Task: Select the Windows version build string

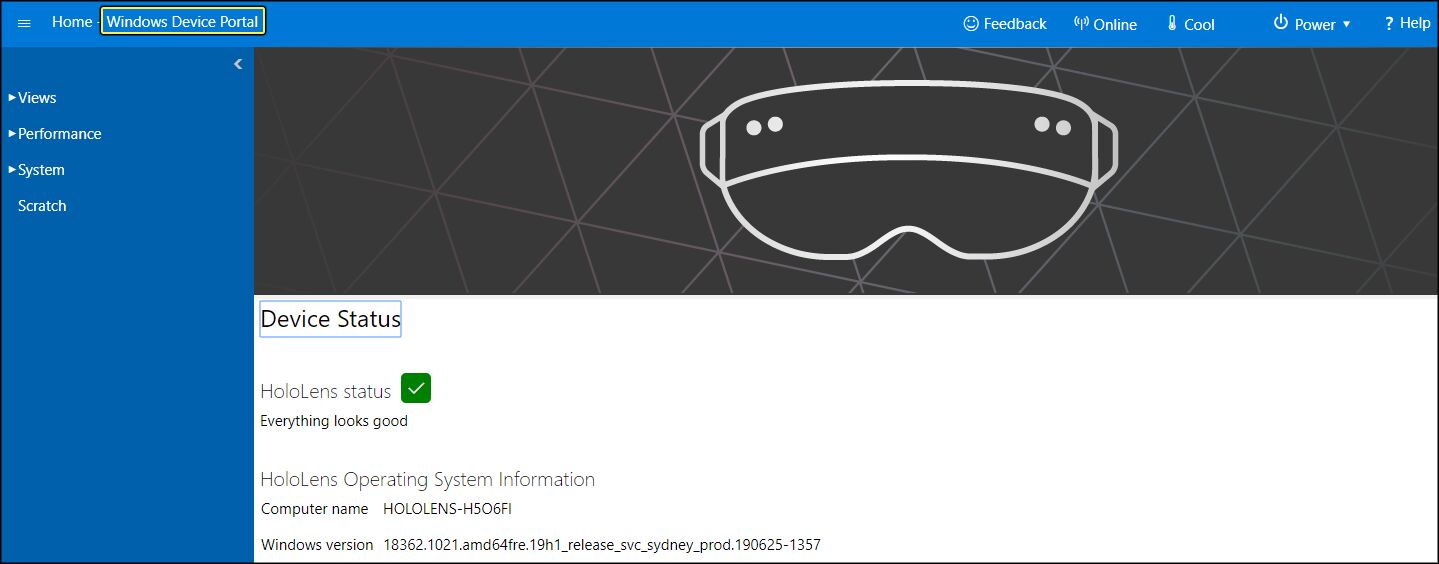Action: [602, 545]
